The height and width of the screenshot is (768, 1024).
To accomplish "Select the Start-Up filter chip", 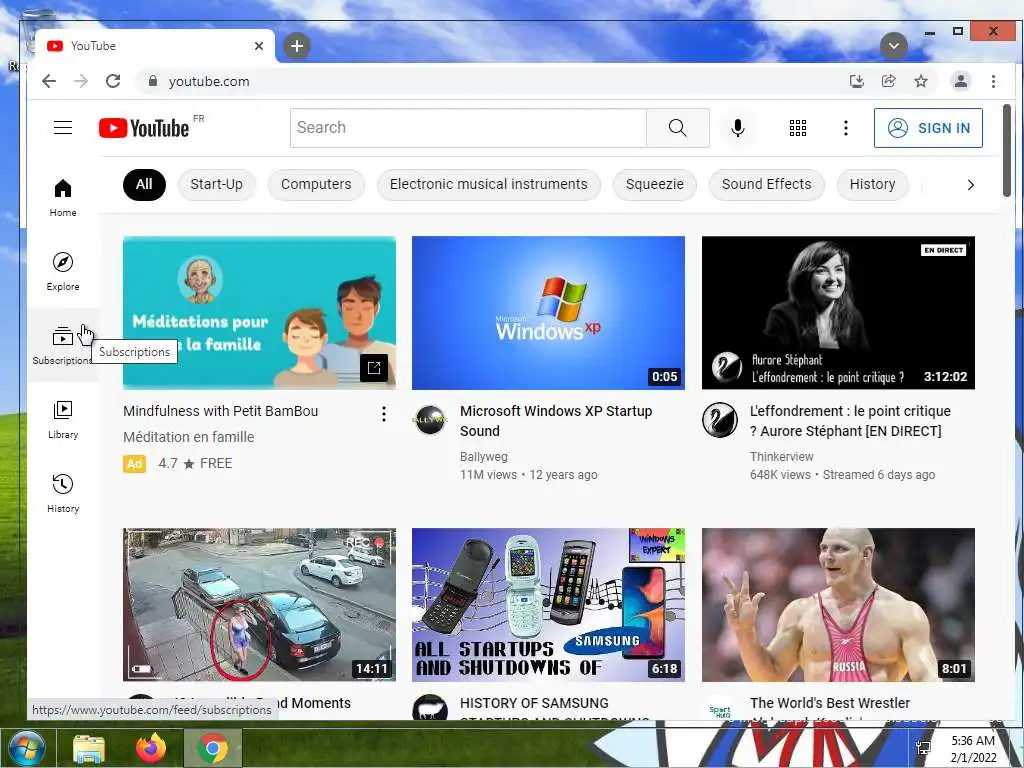I will [x=216, y=184].
